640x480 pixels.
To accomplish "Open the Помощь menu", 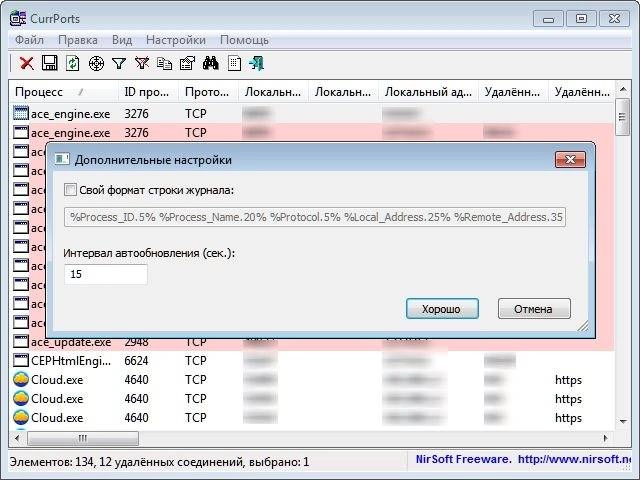I will [244, 40].
